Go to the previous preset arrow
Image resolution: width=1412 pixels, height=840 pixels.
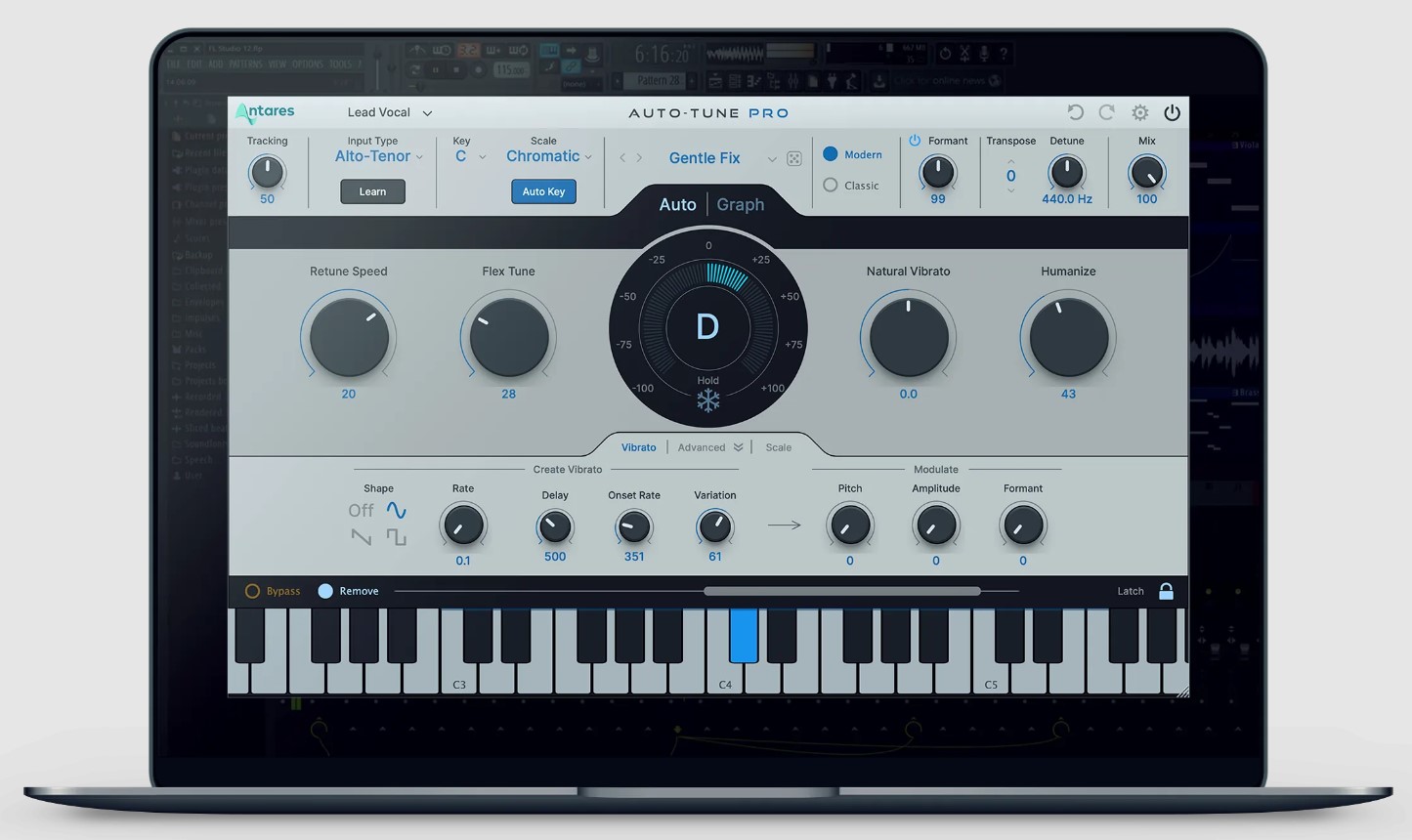pos(622,158)
